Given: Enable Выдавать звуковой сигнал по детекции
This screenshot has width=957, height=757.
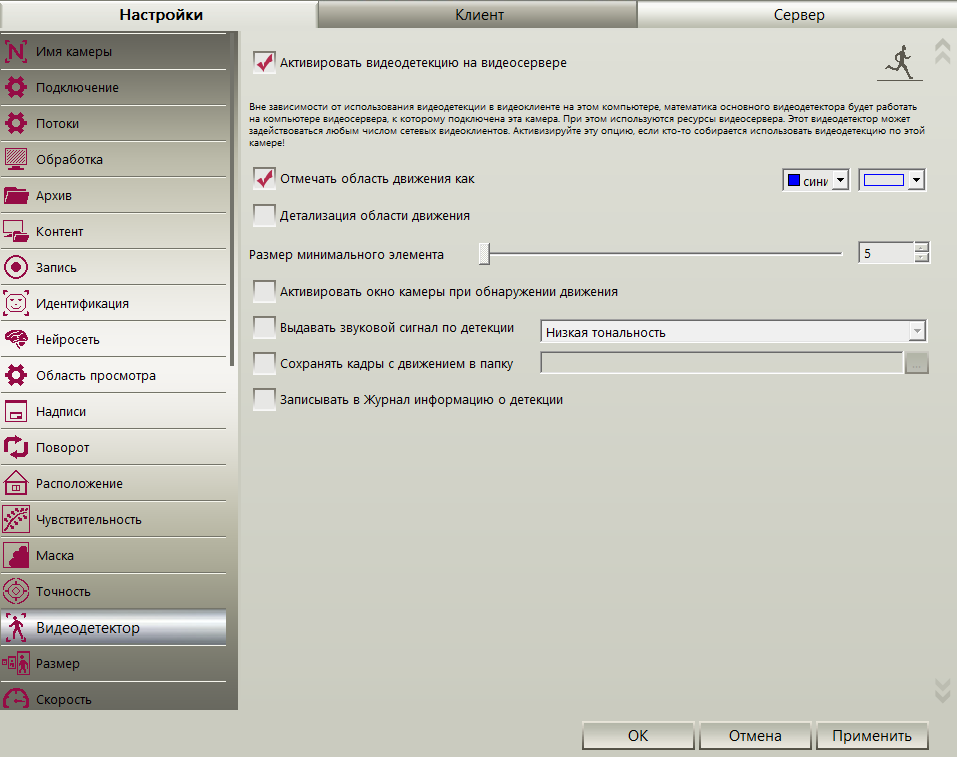Looking at the screenshot, I should (x=264, y=328).
